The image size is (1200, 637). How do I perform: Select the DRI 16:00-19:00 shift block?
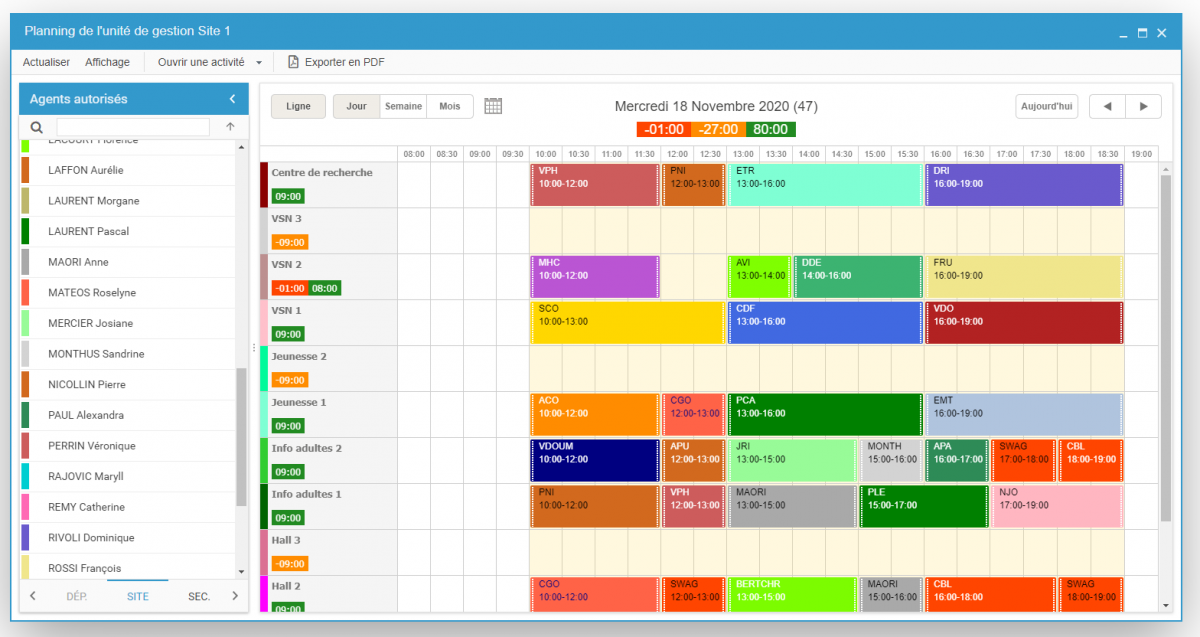(1024, 185)
